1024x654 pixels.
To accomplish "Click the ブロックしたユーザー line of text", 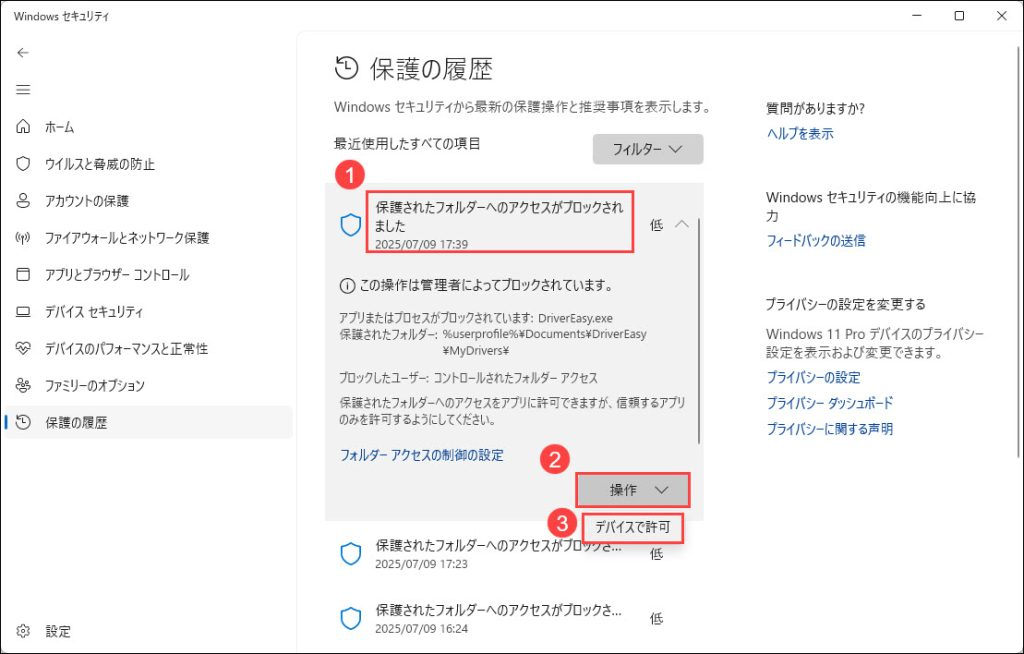I will pos(468,378).
